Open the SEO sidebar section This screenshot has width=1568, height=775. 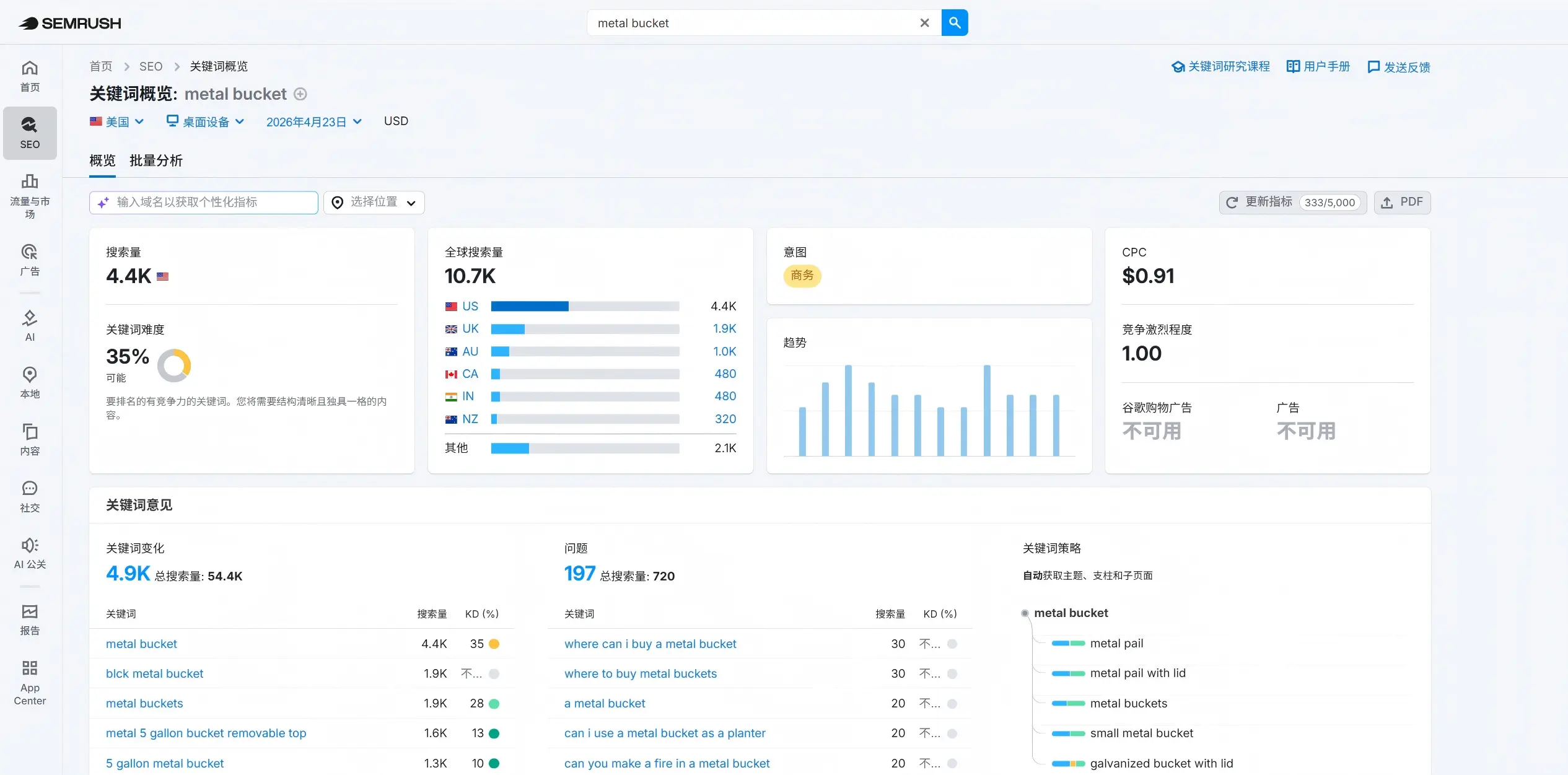[30, 133]
